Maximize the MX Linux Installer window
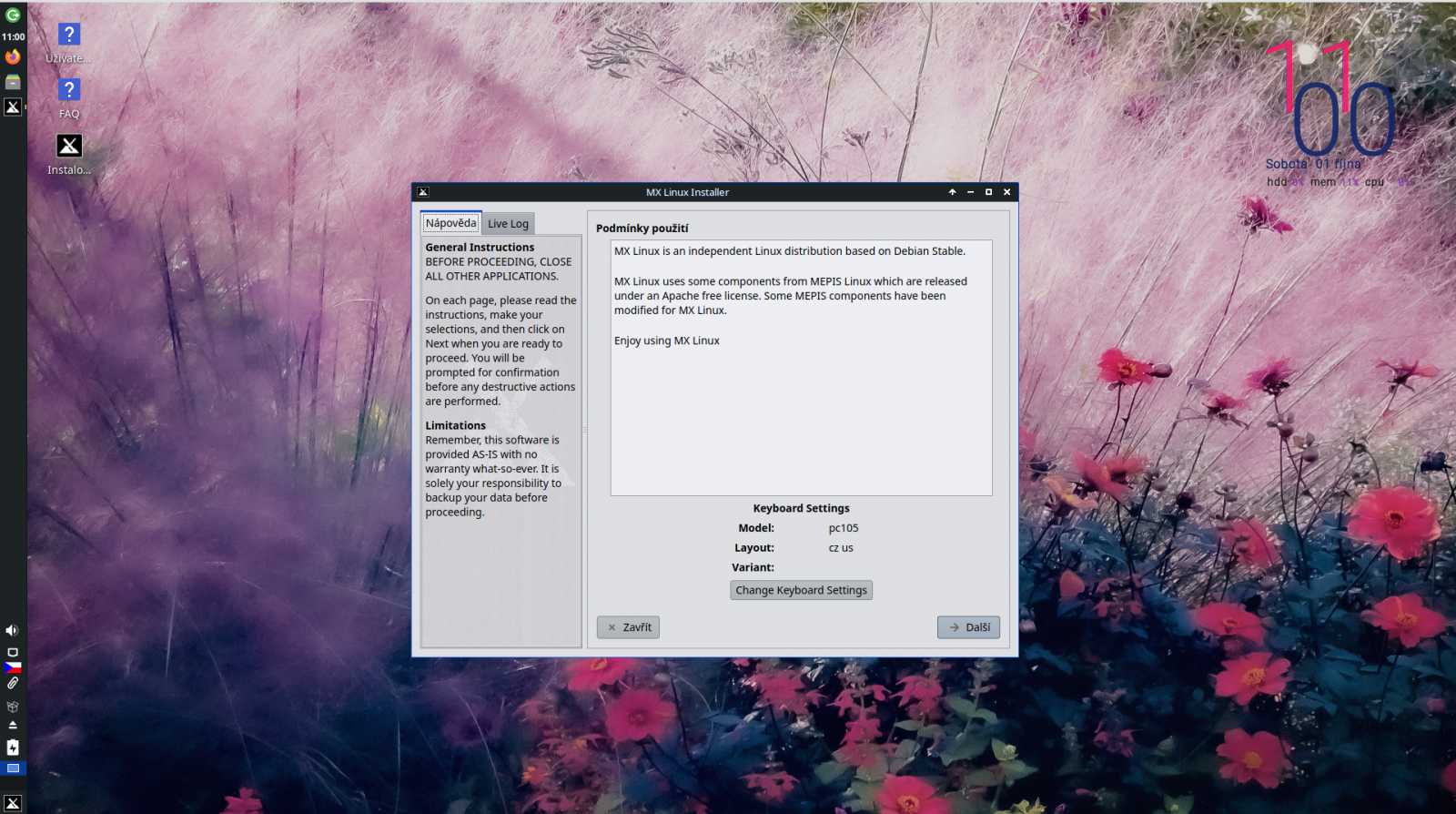The height and width of the screenshot is (814, 1456). point(989,192)
